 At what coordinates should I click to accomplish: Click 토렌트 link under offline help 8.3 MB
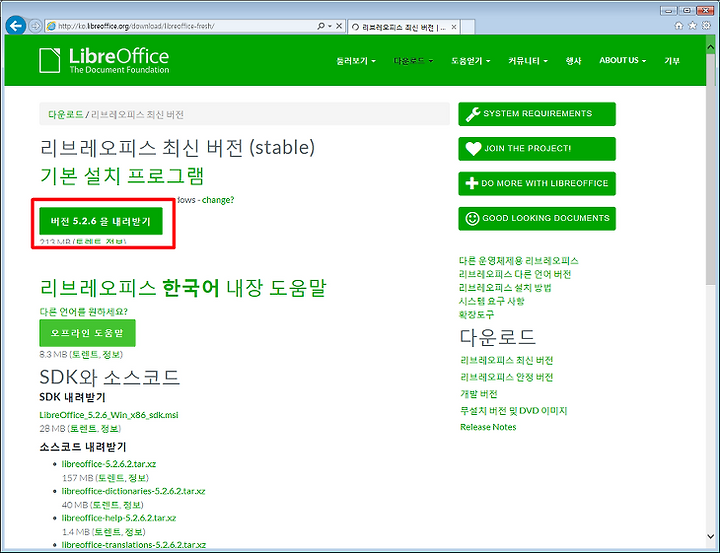tap(84, 355)
